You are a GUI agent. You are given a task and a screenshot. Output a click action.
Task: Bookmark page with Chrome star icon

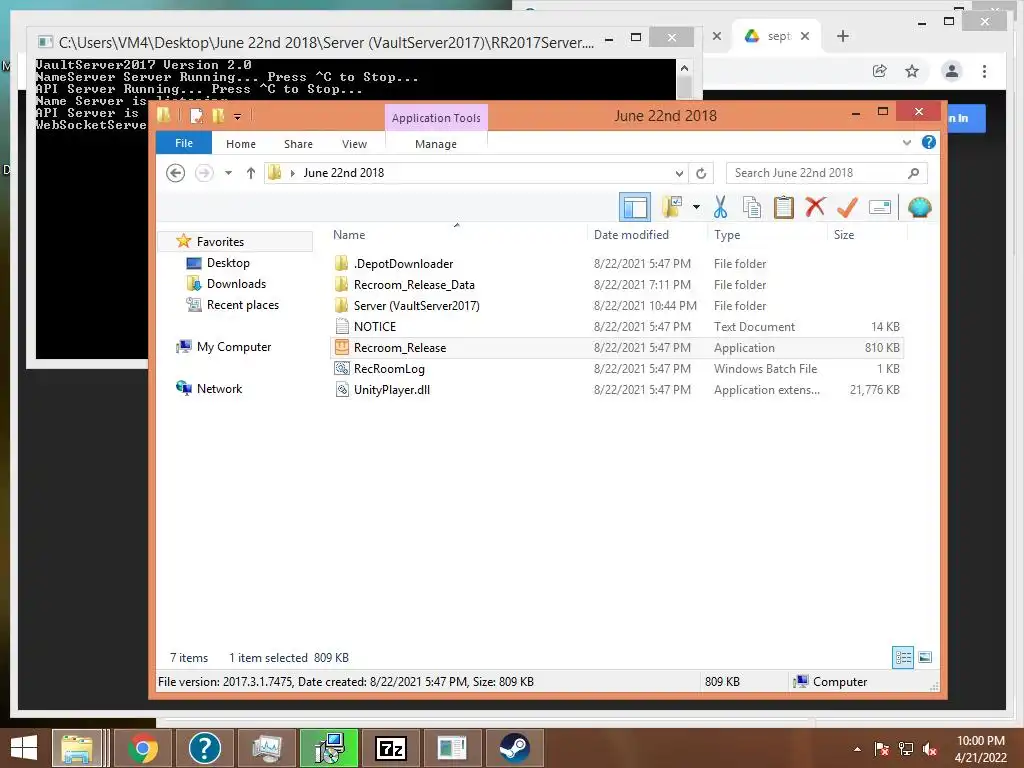pyautogui.click(x=912, y=71)
